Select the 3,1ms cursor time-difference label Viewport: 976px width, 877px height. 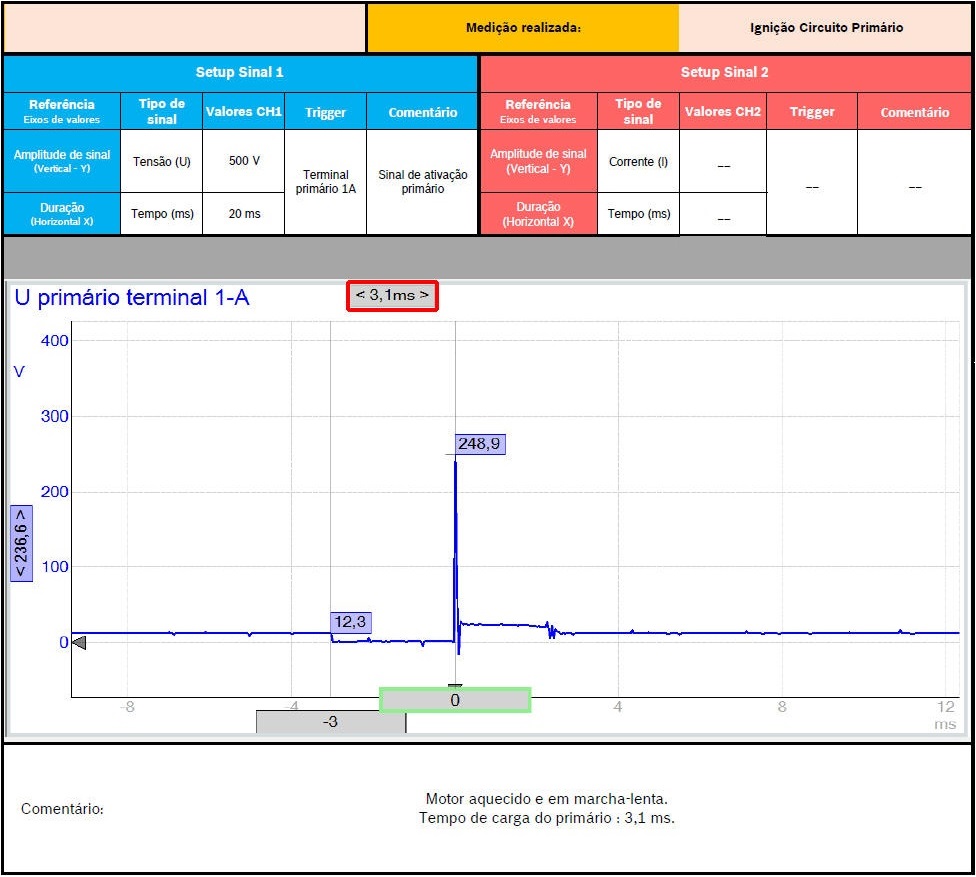point(392,296)
